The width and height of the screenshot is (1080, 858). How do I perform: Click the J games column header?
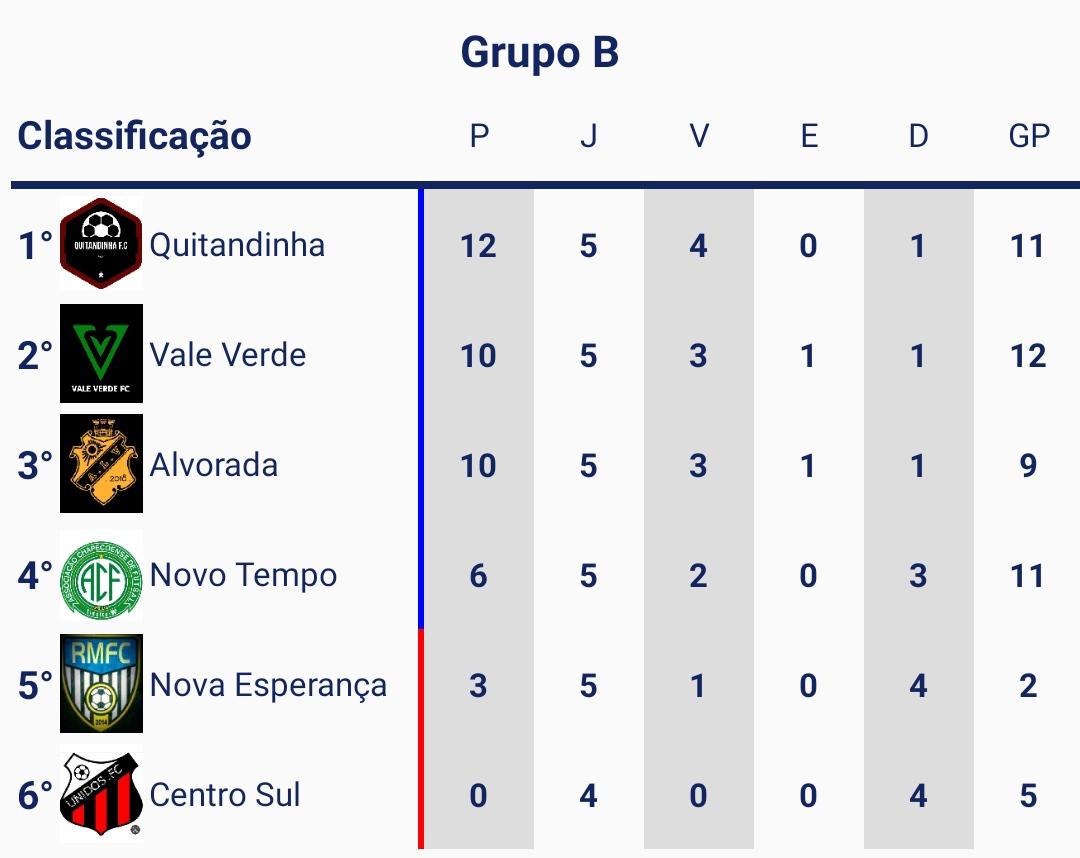click(x=588, y=136)
